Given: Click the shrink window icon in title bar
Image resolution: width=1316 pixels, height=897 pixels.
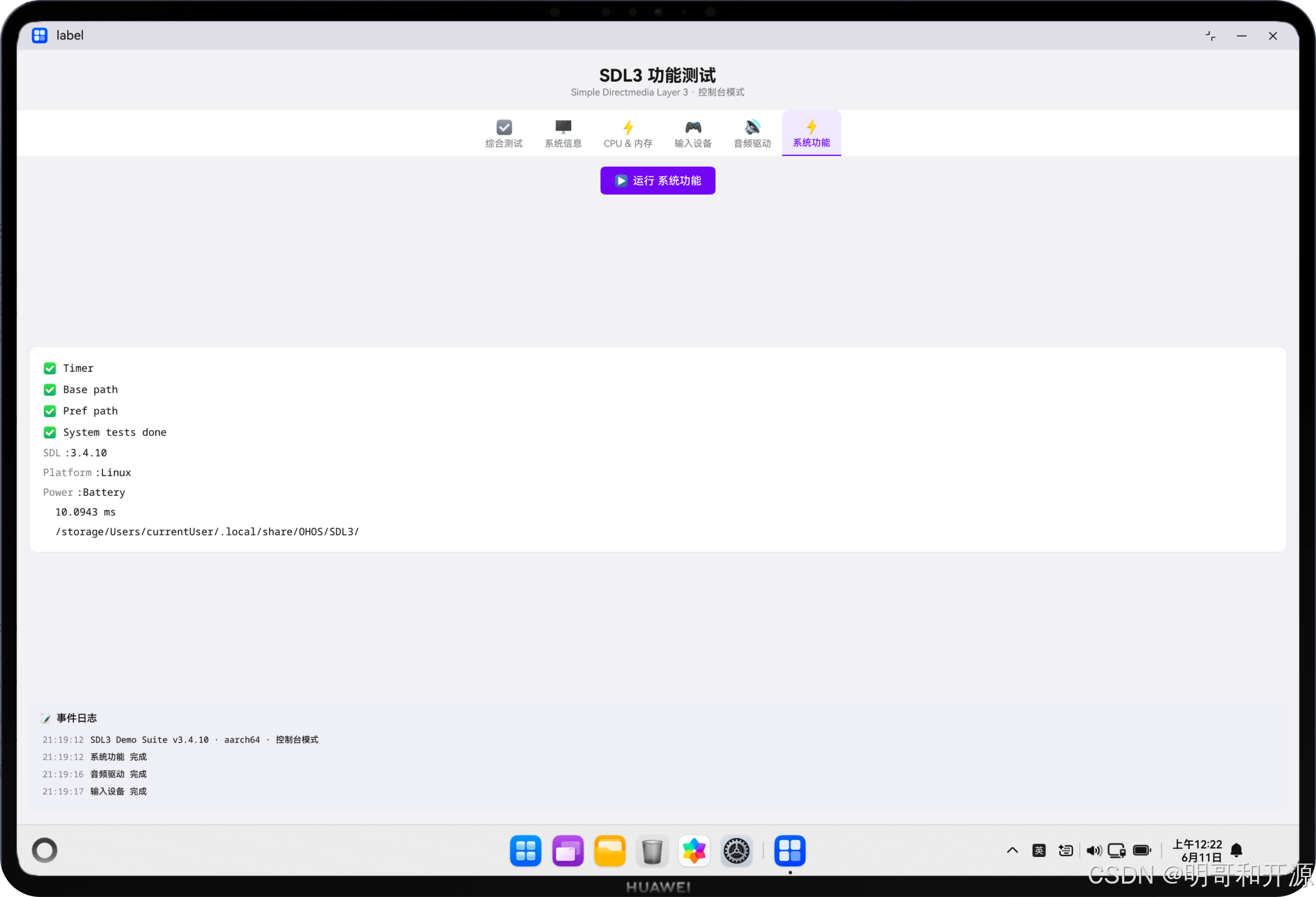Looking at the screenshot, I should (x=1210, y=36).
